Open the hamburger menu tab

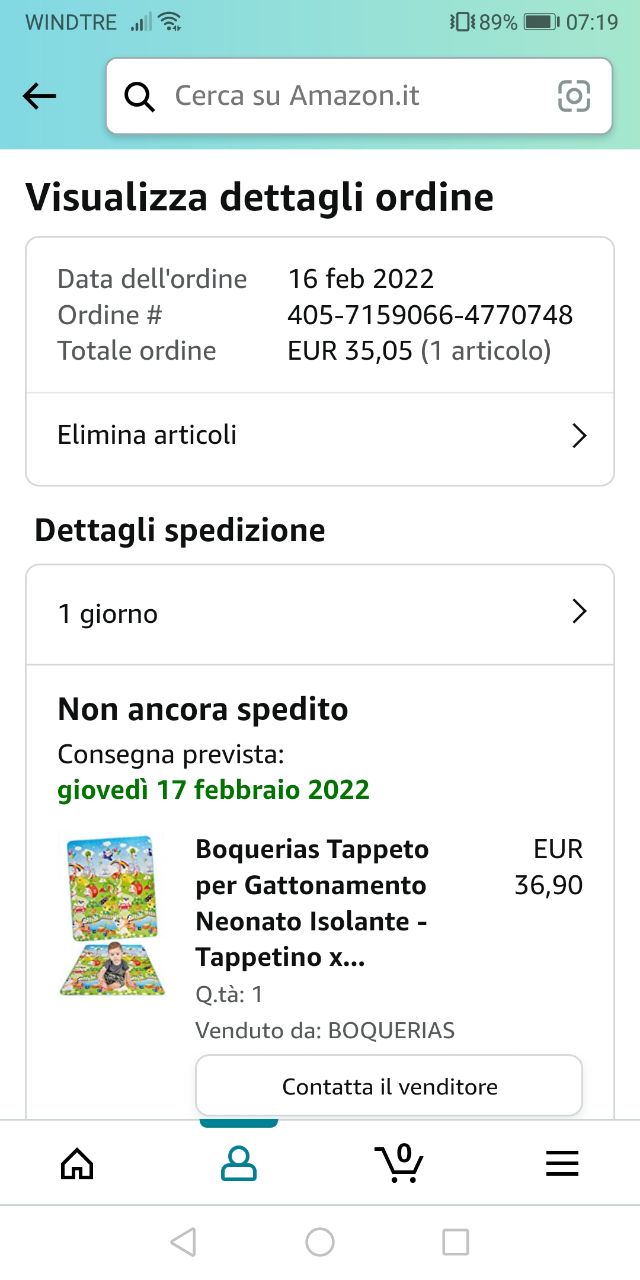562,1163
